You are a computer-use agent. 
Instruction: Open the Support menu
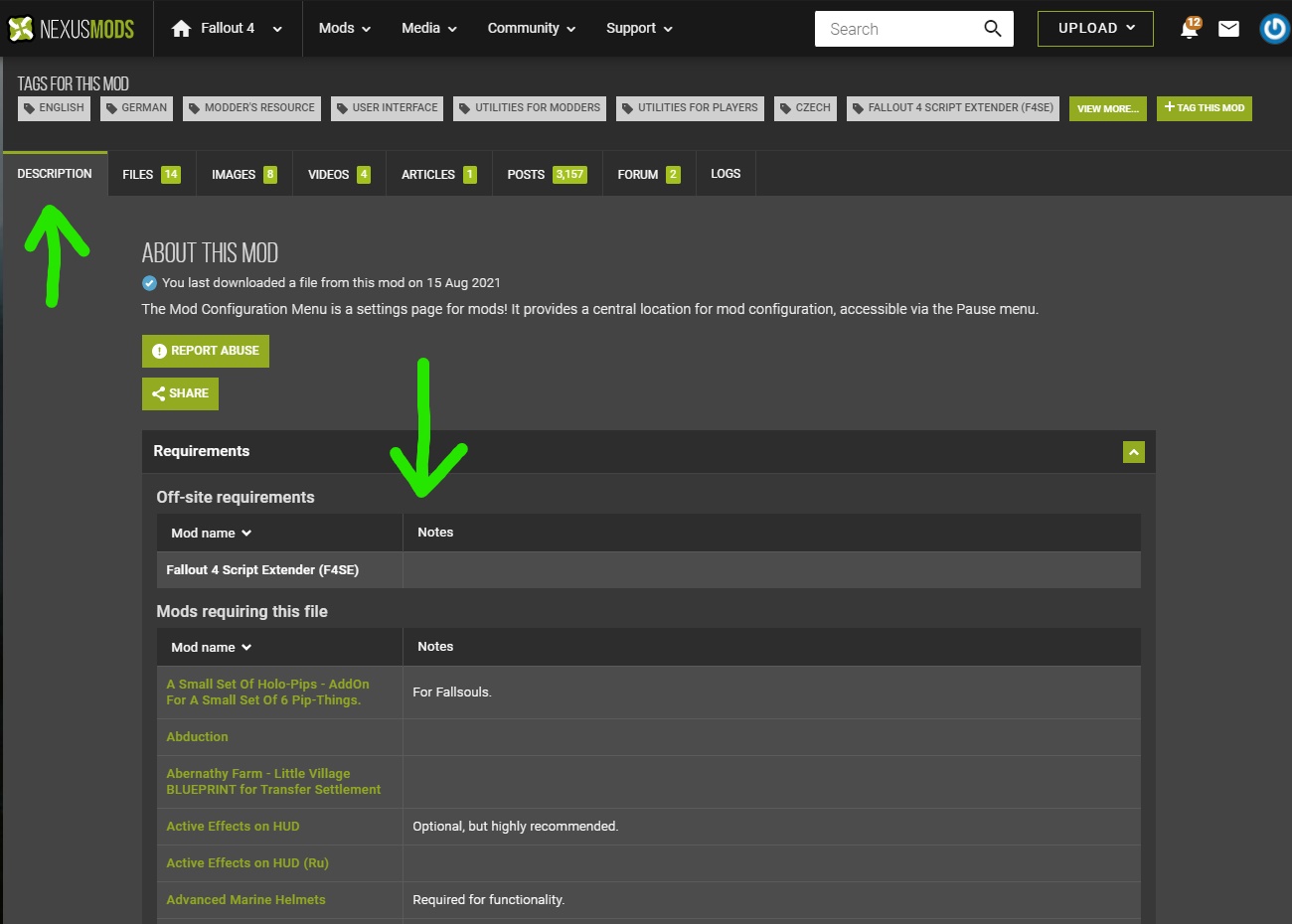[639, 29]
